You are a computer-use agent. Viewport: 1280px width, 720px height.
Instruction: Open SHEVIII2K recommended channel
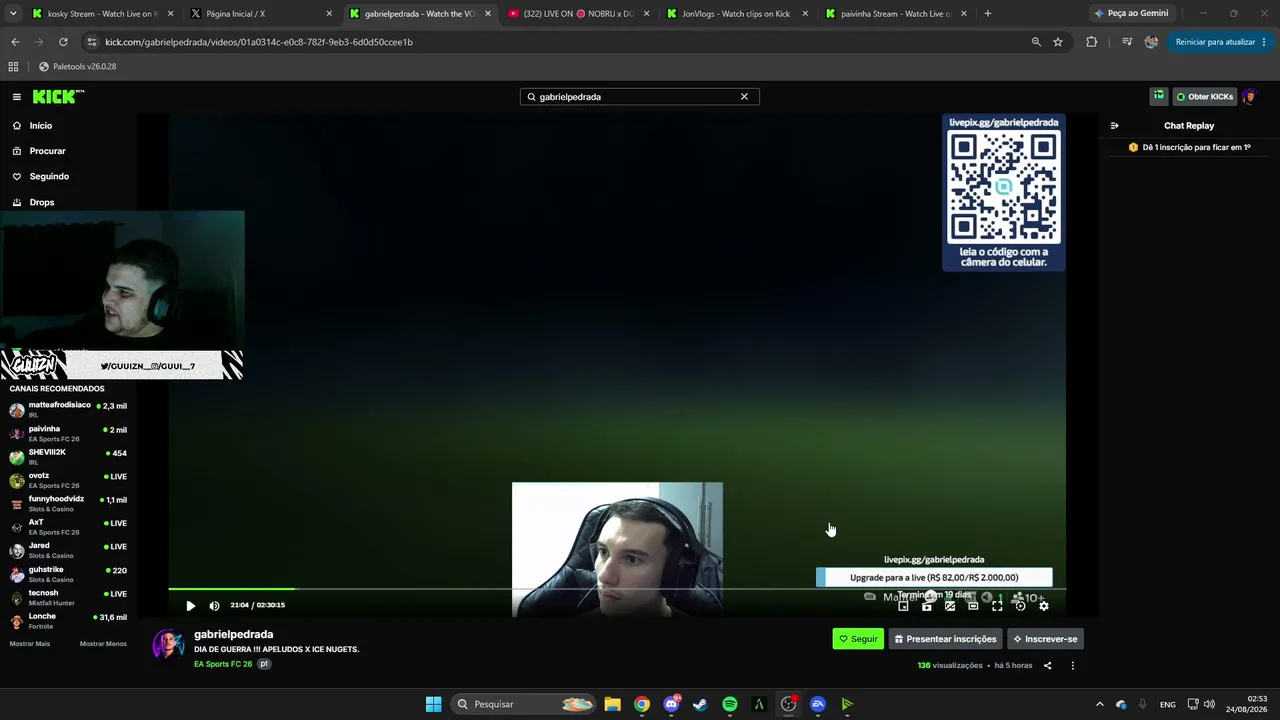pyautogui.click(x=68, y=456)
